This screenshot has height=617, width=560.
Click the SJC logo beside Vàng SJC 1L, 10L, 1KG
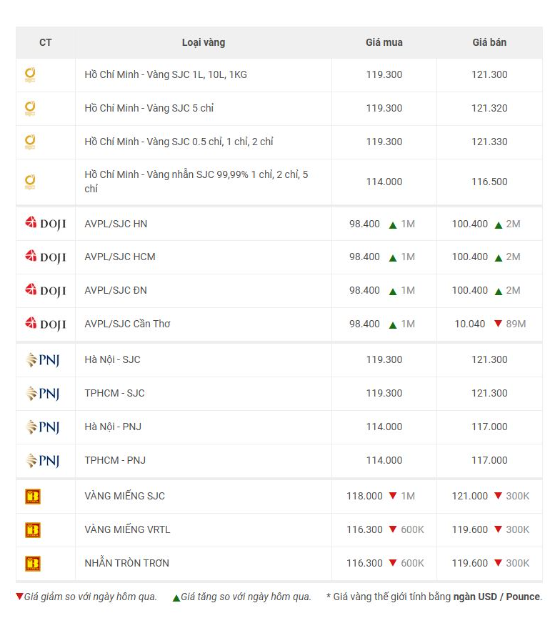coord(30,75)
